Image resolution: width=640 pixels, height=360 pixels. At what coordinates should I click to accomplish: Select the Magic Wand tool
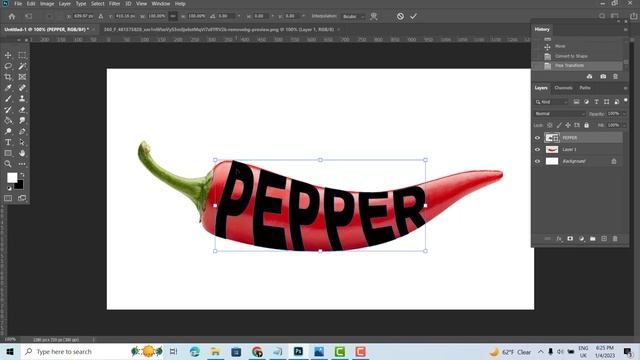tap(22, 66)
